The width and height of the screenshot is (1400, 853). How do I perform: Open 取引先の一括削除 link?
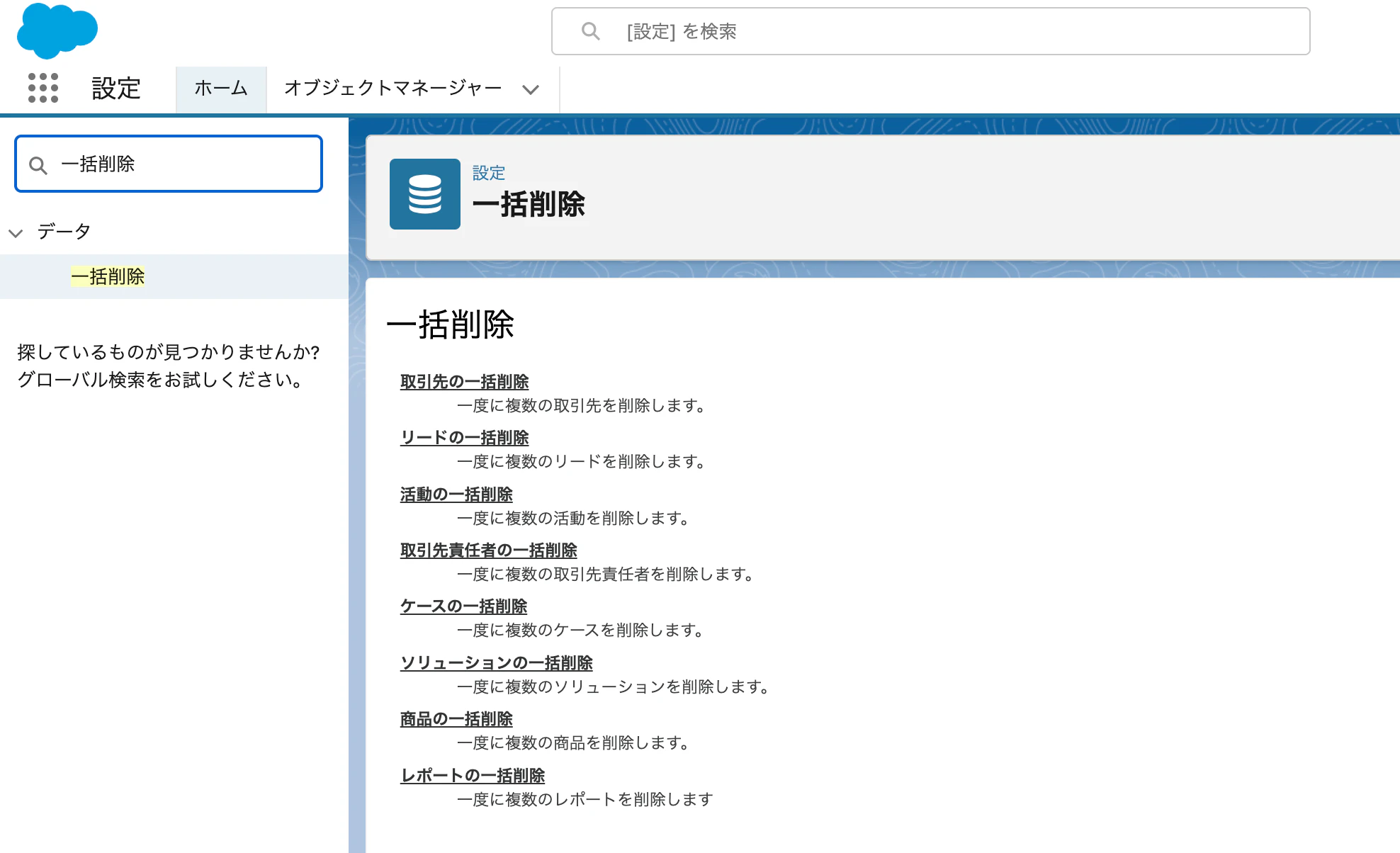coord(464,382)
